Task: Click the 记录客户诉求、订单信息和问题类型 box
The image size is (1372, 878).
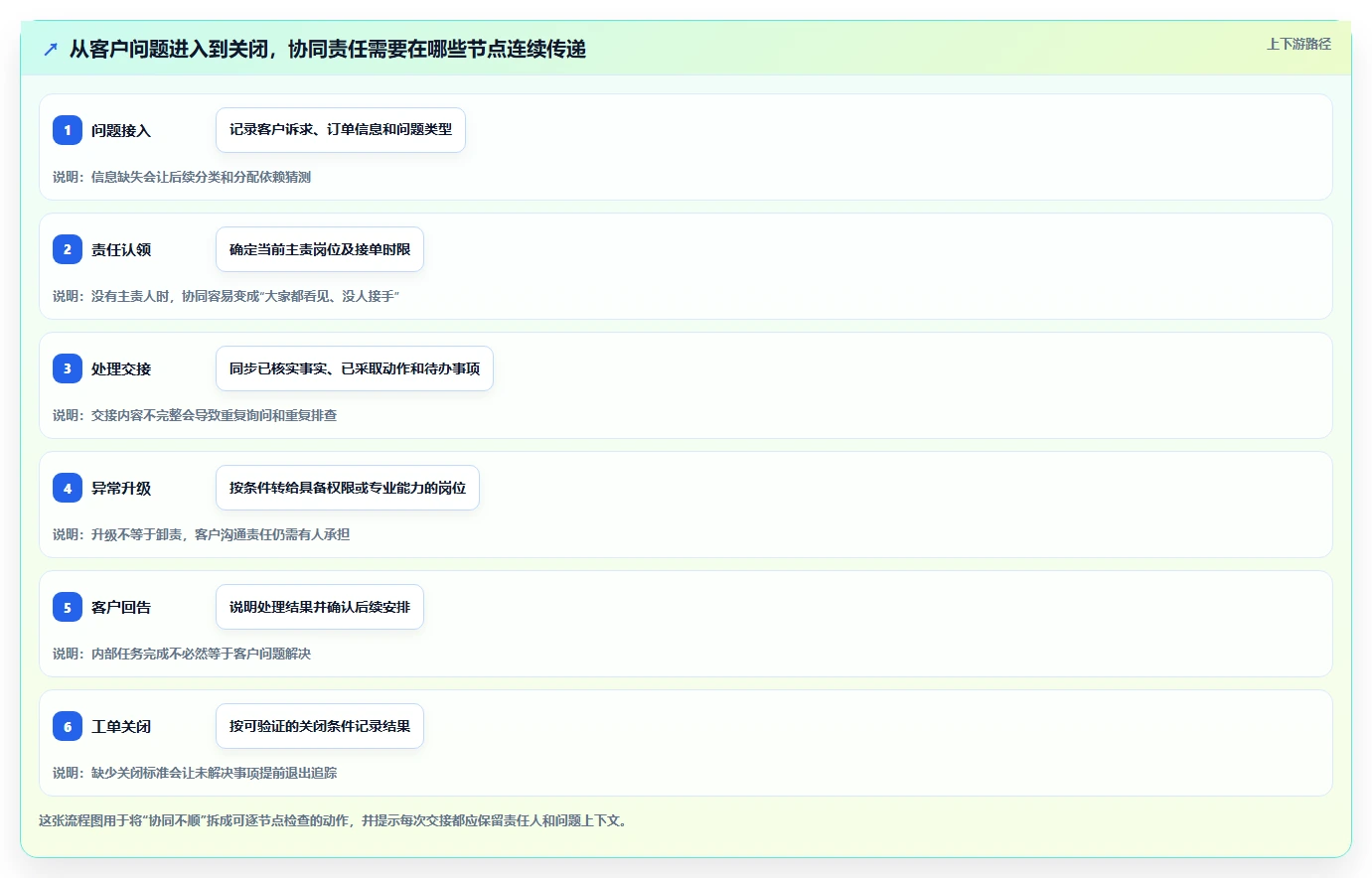Action: (x=341, y=130)
